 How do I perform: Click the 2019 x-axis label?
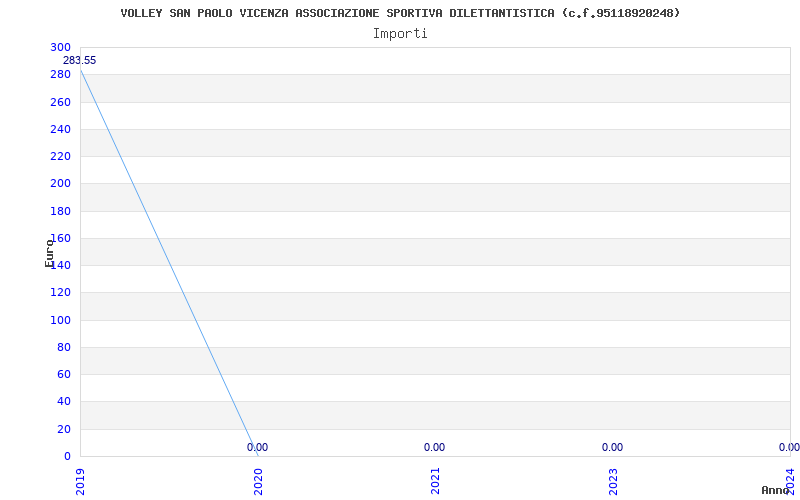pyautogui.click(x=80, y=482)
